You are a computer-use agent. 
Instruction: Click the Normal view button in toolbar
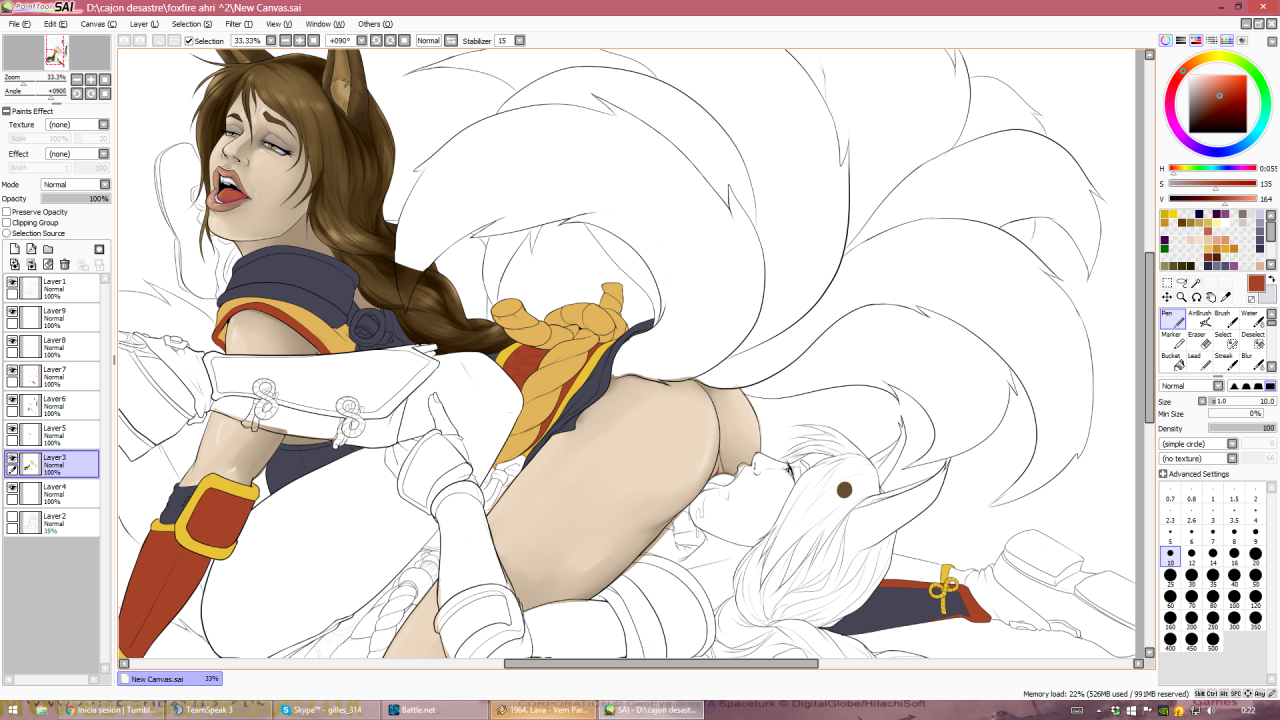[x=428, y=41]
